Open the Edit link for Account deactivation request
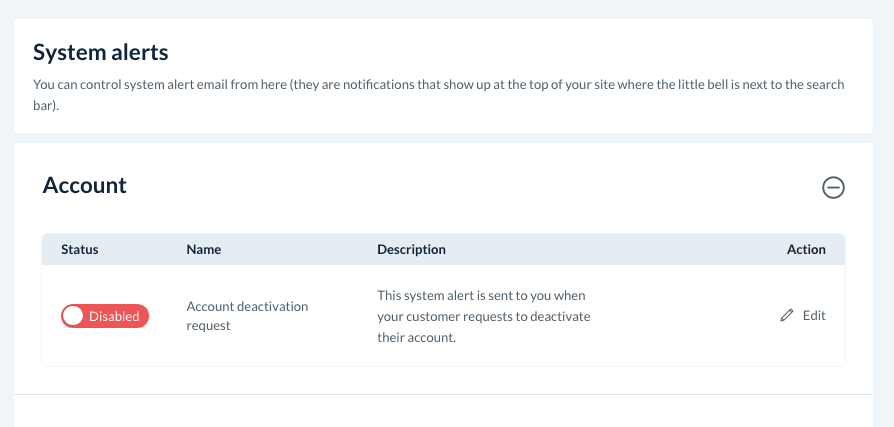 tap(813, 315)
